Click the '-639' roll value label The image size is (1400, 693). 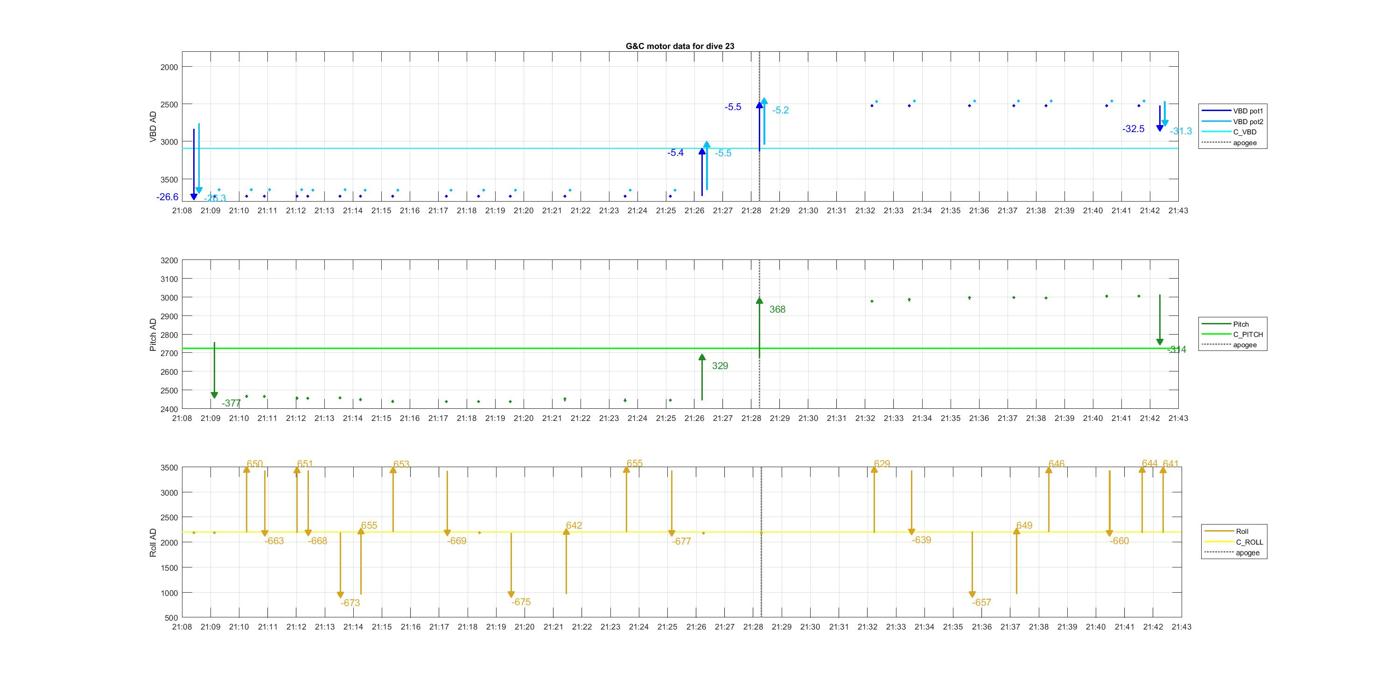pos(922,540)
